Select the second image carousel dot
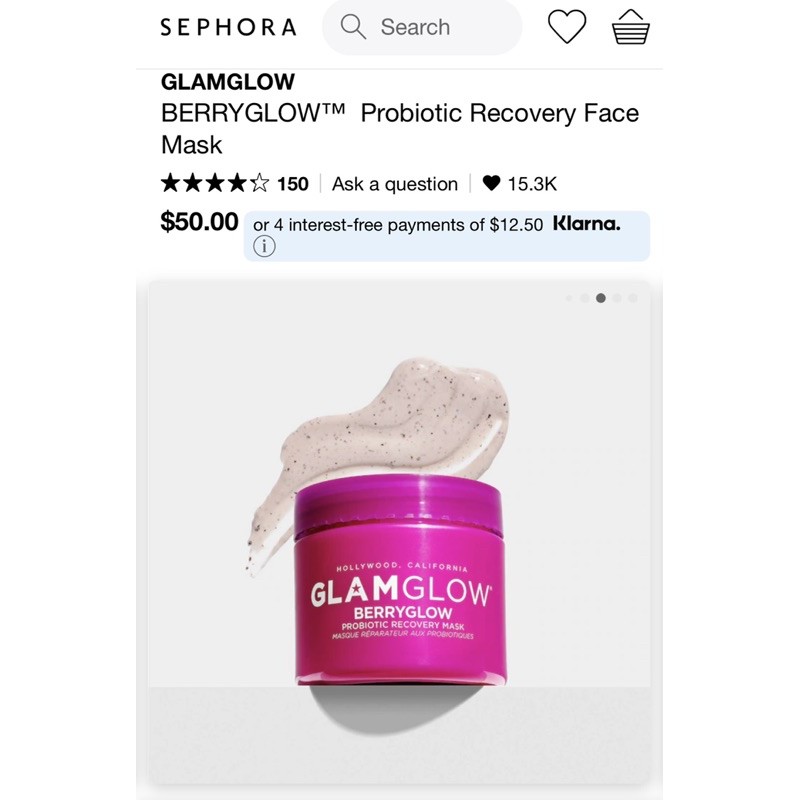The image size is (800, 800). point(585,298)
